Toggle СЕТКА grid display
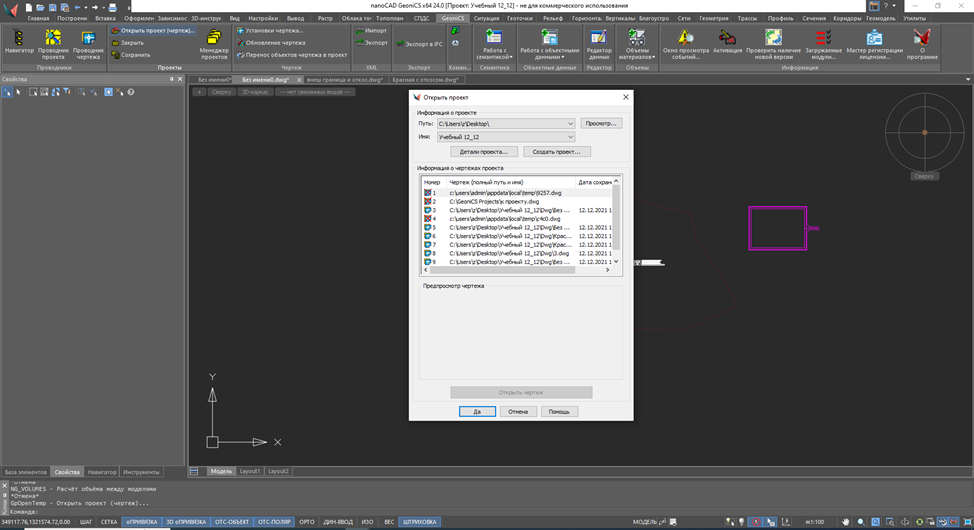Viewport: 974px width, 530px height. click(109, 522)
